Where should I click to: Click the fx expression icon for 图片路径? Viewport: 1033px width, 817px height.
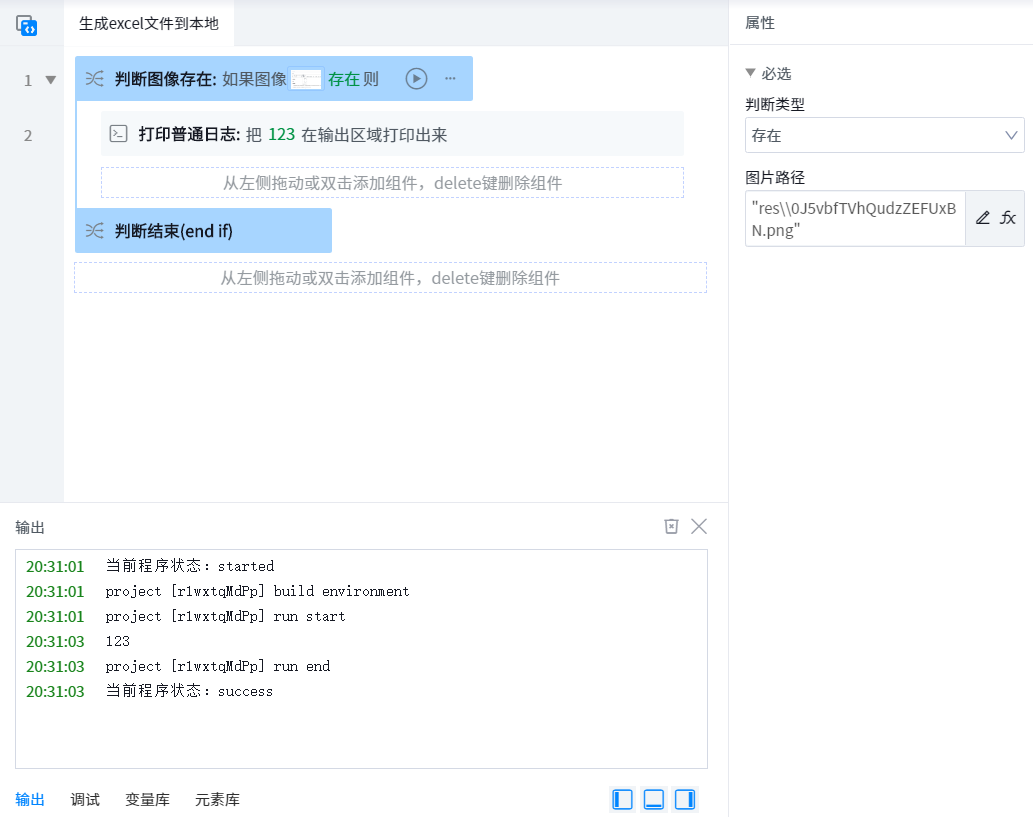tap(1008, 218)
